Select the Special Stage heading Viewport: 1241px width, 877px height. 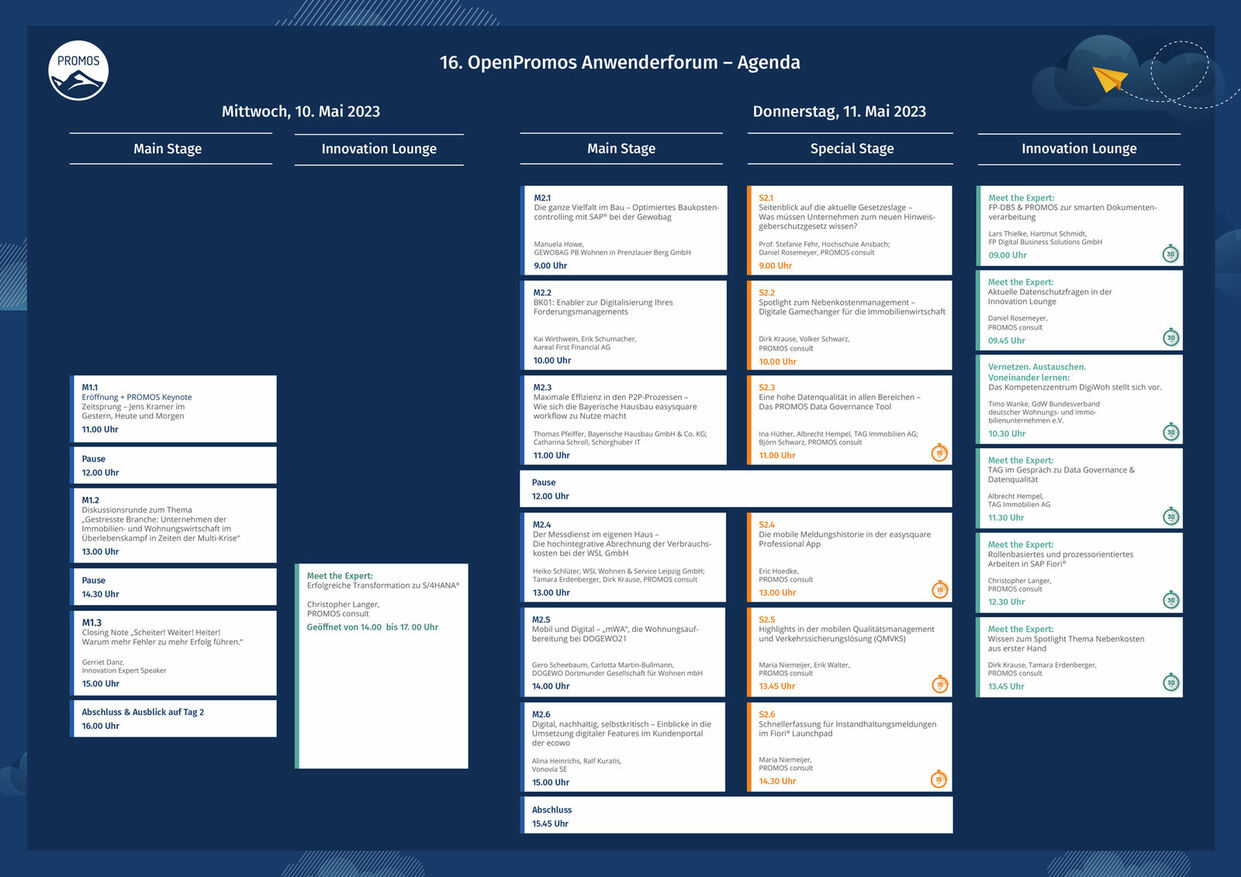click(x=851, y=149)
